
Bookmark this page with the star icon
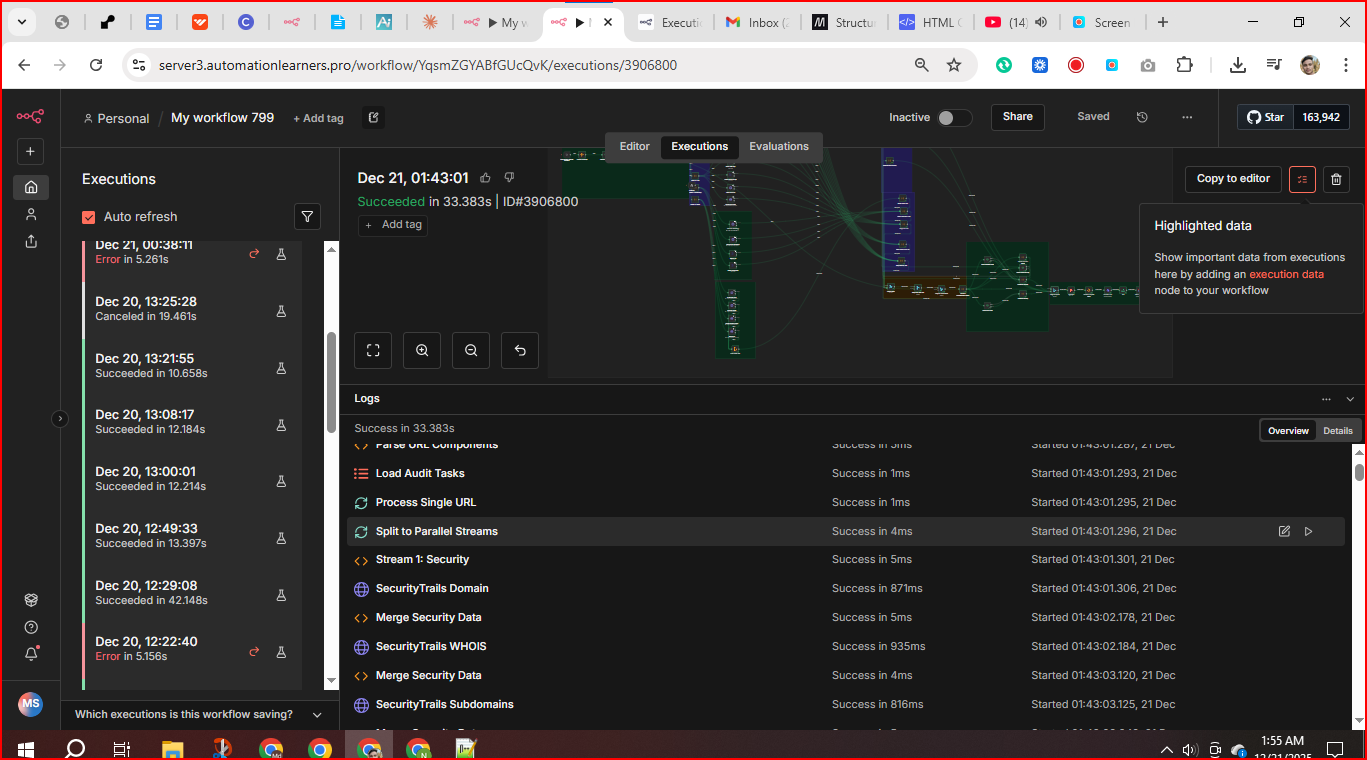coord(954,65)
